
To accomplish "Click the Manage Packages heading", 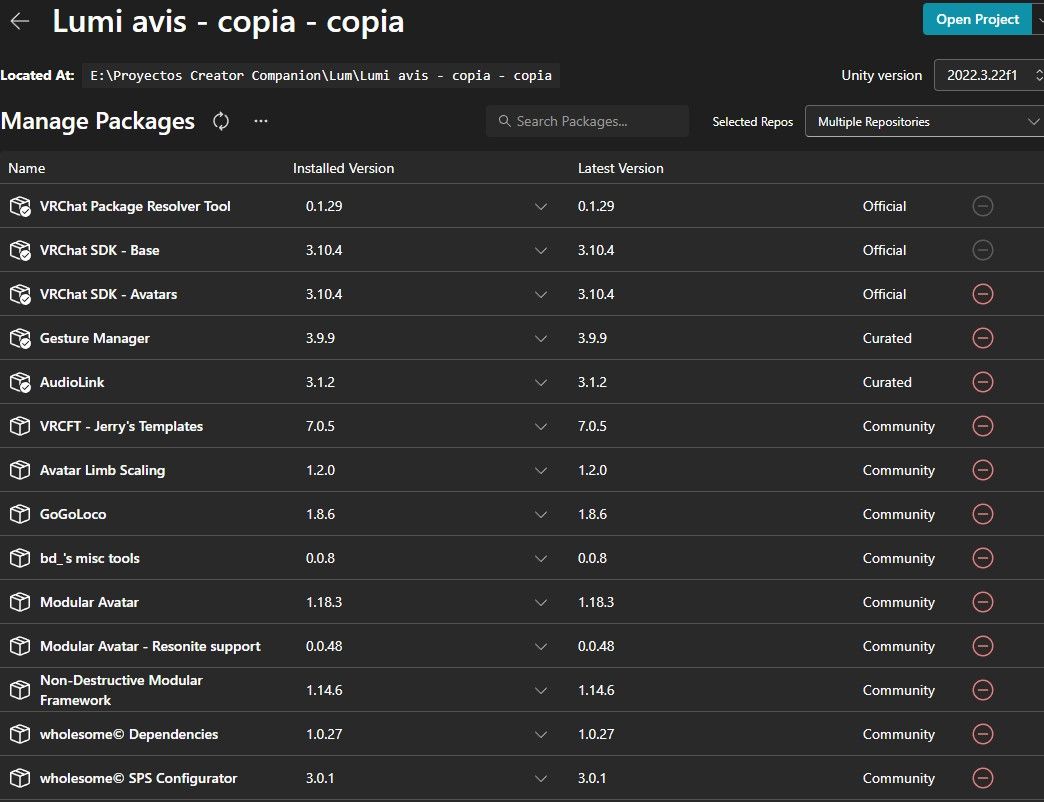I will pyautogui.click(x=98, y=121).
